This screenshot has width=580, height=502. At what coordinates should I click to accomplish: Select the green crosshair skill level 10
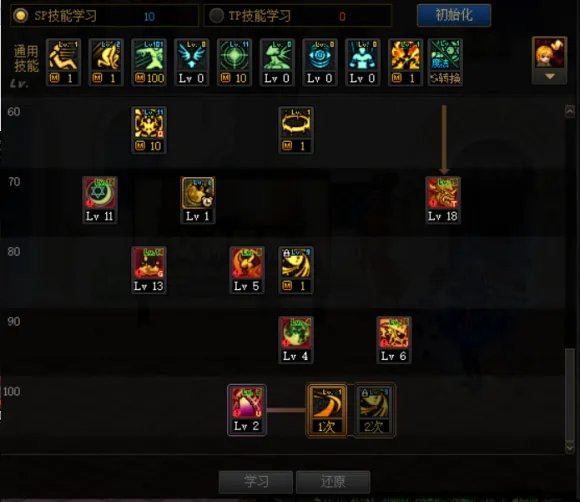coord(234,62)
